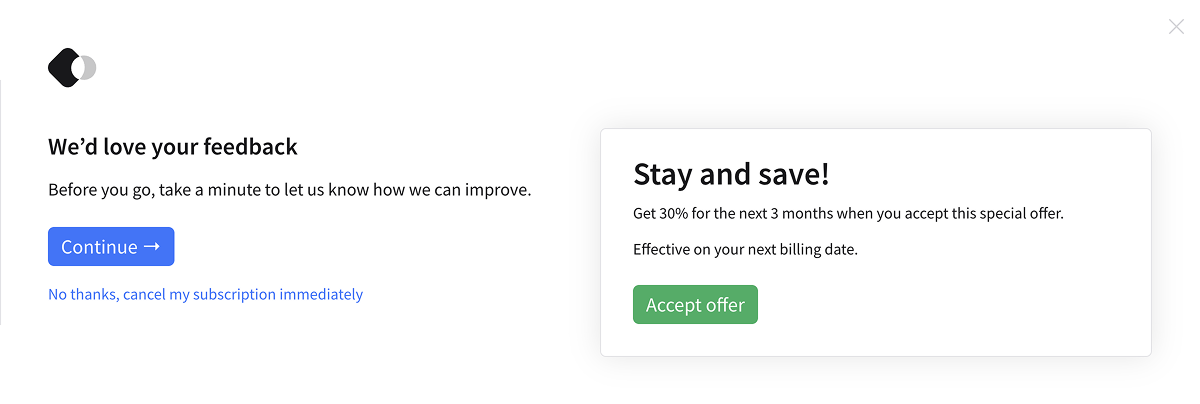Click the "Before you go" description sentence
This screenshot has height=404, width=1200.
289,189
